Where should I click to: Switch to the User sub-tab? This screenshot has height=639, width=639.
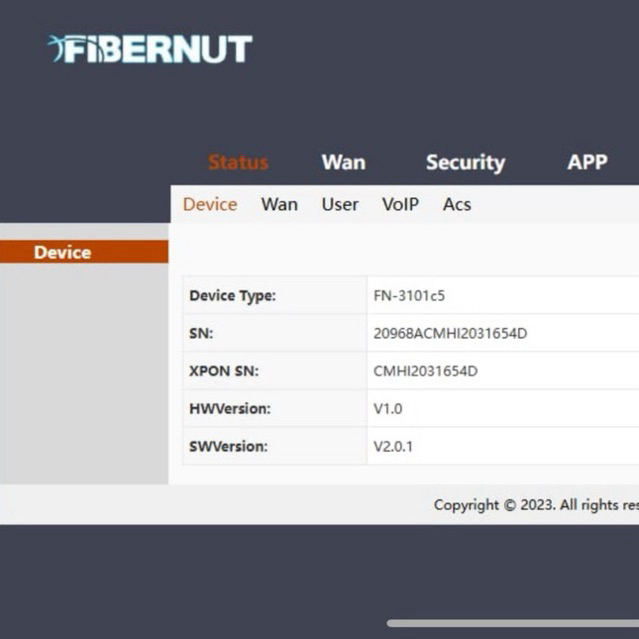[x=340, y=204]
